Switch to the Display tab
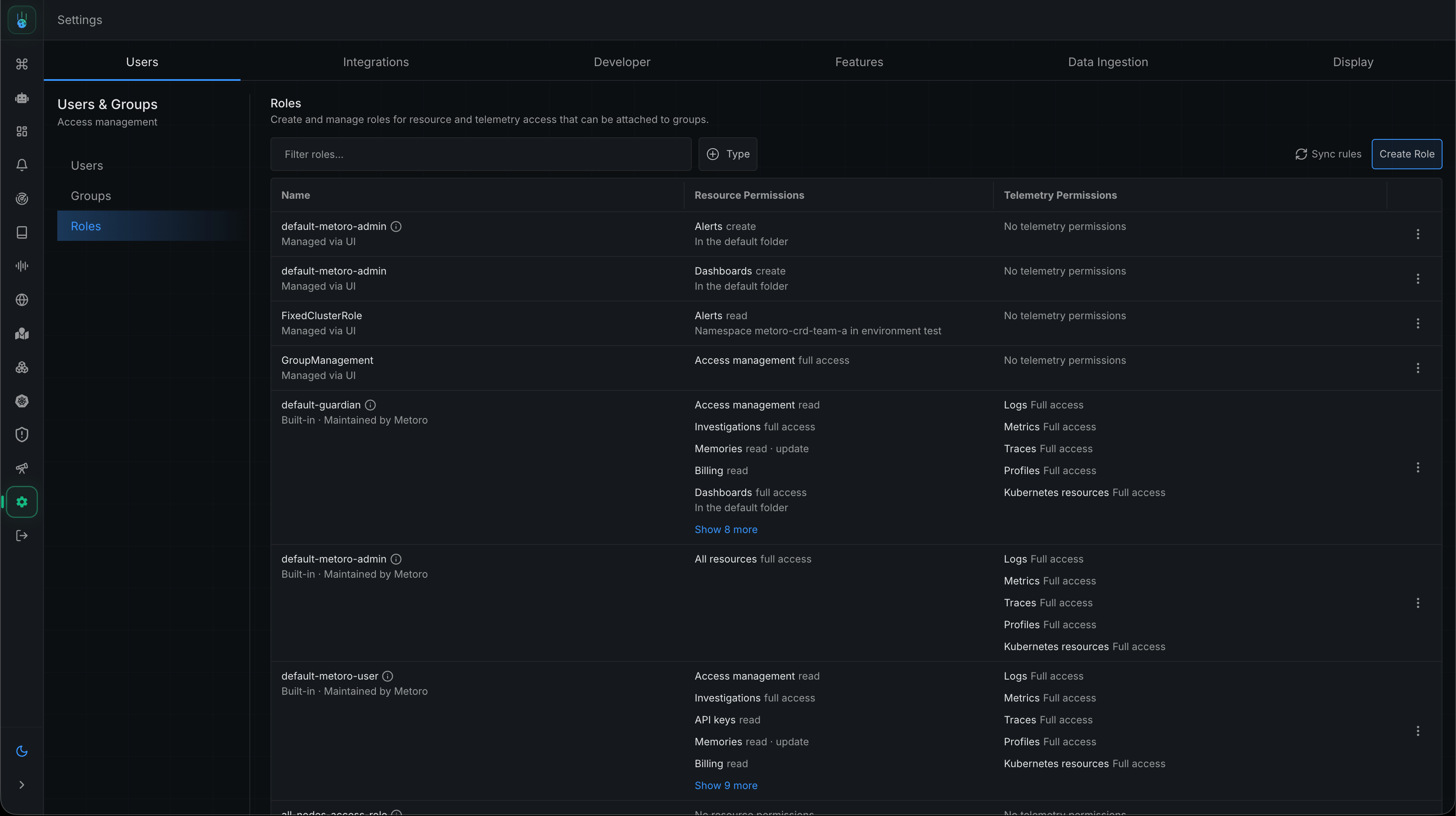This screenshot has width=1456, height=816. point(1352,61)
